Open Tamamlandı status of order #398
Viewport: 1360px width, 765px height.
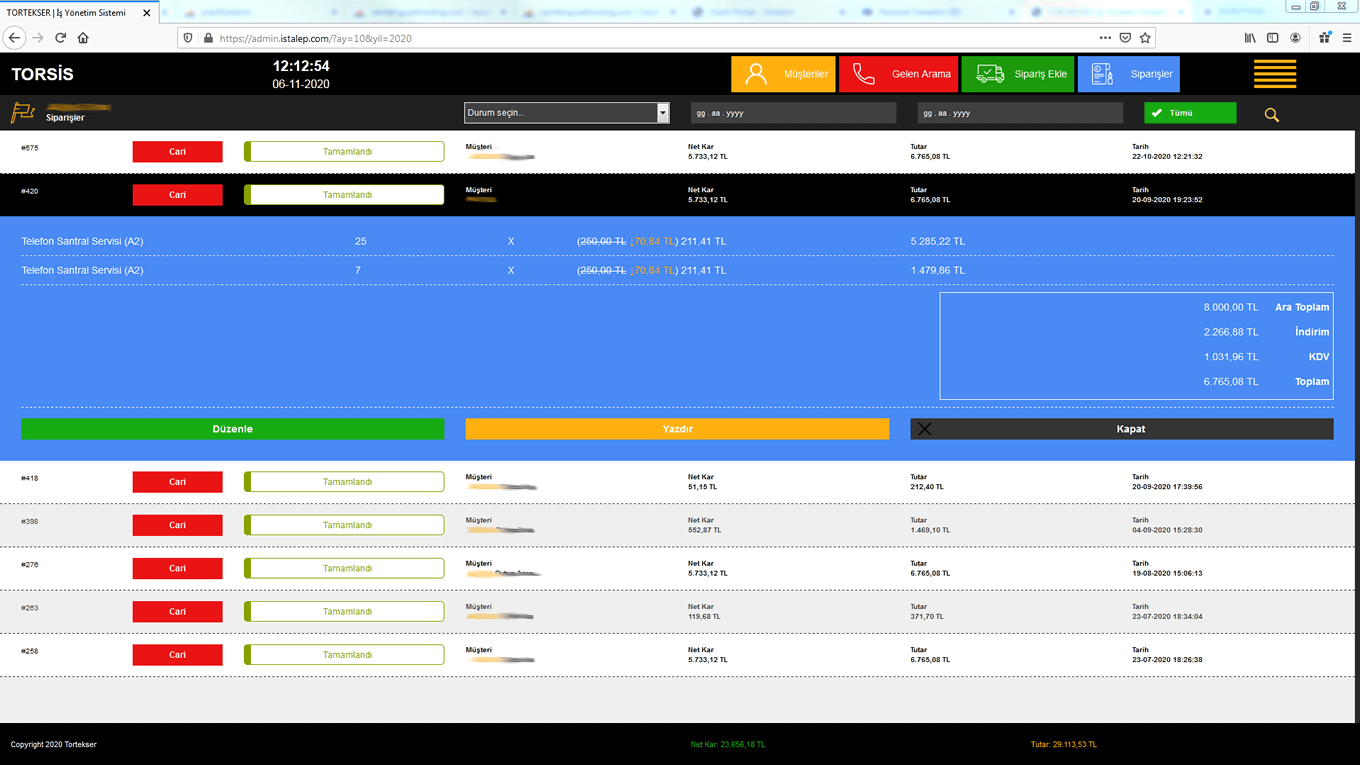point(344,525)
